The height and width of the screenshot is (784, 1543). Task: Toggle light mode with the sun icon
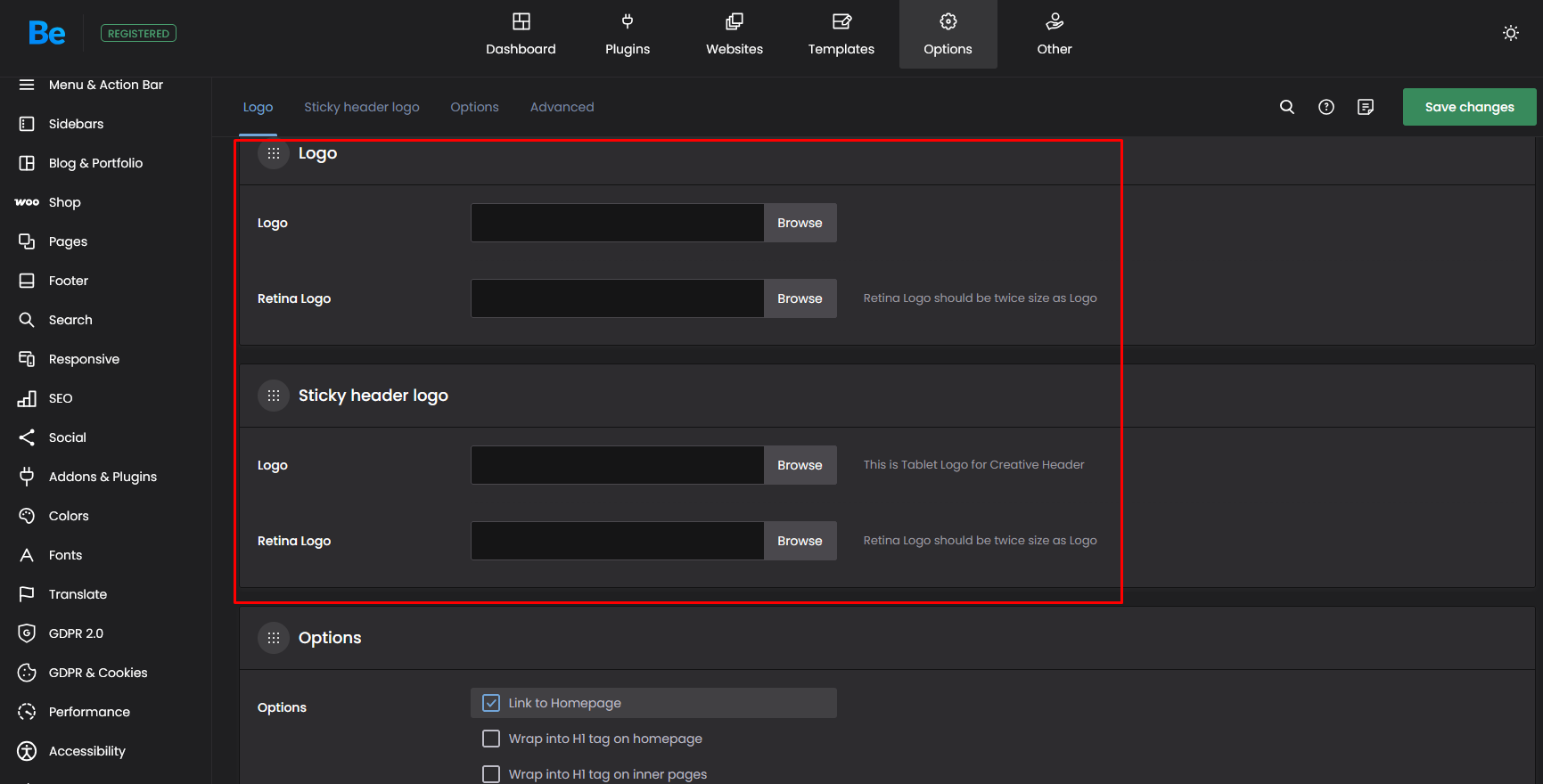pyautogui.click(x=1510, y=33)
